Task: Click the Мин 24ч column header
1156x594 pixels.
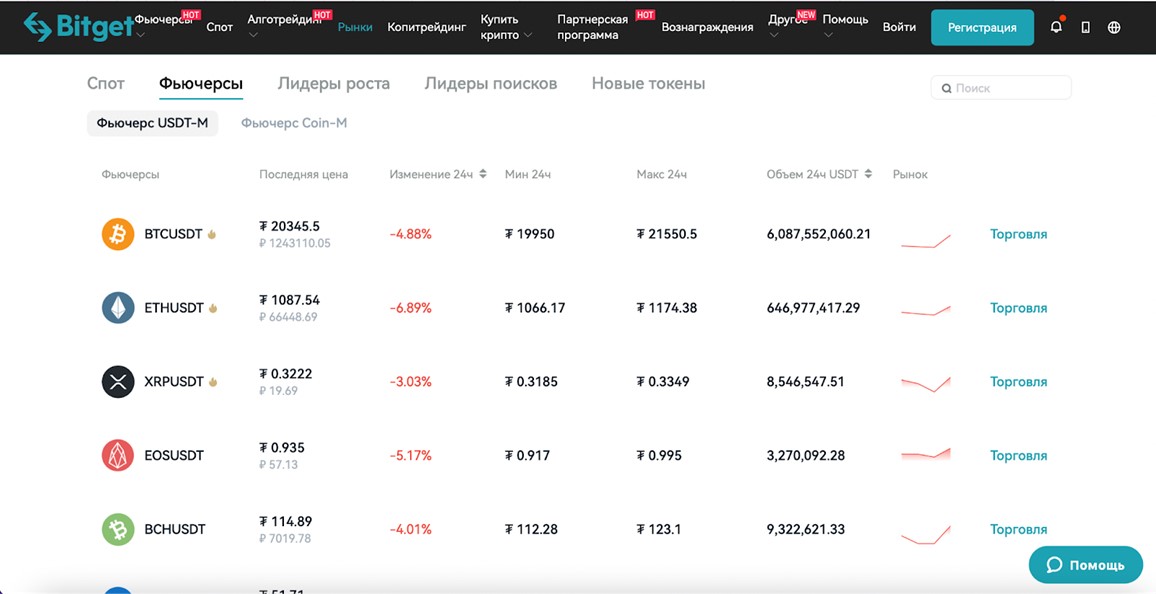Action: tap(528, 175)
